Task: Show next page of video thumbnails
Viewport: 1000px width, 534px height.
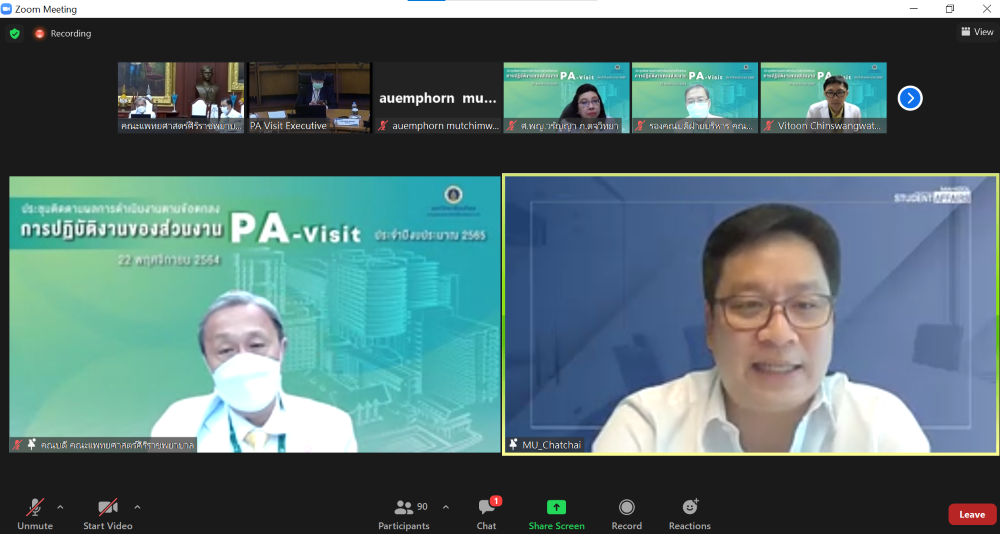Action: (910, 98)
